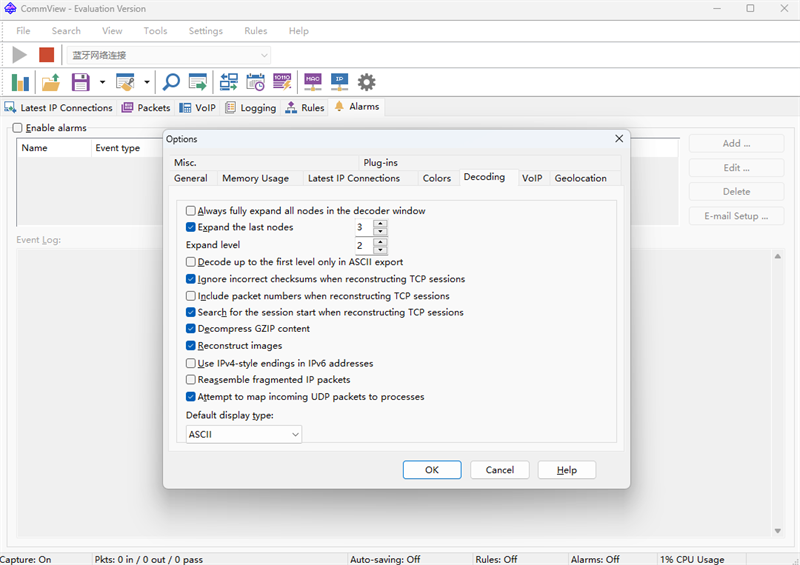This screenshot has width=800, height=565.
Task: Uncheck Expand the last nodes
Action: tap(191, 227)
